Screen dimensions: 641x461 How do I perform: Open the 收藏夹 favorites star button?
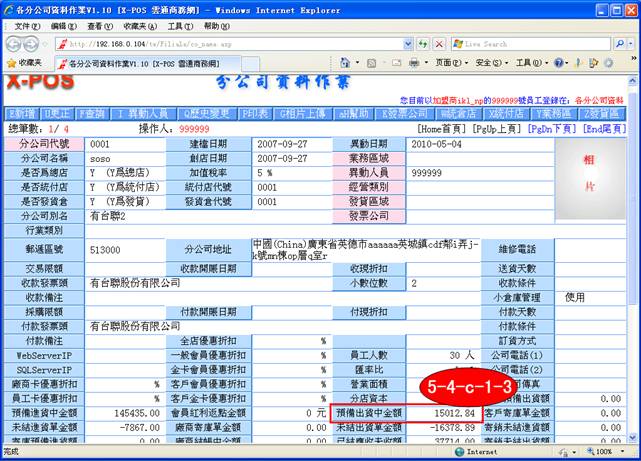(x=26, y=63)
